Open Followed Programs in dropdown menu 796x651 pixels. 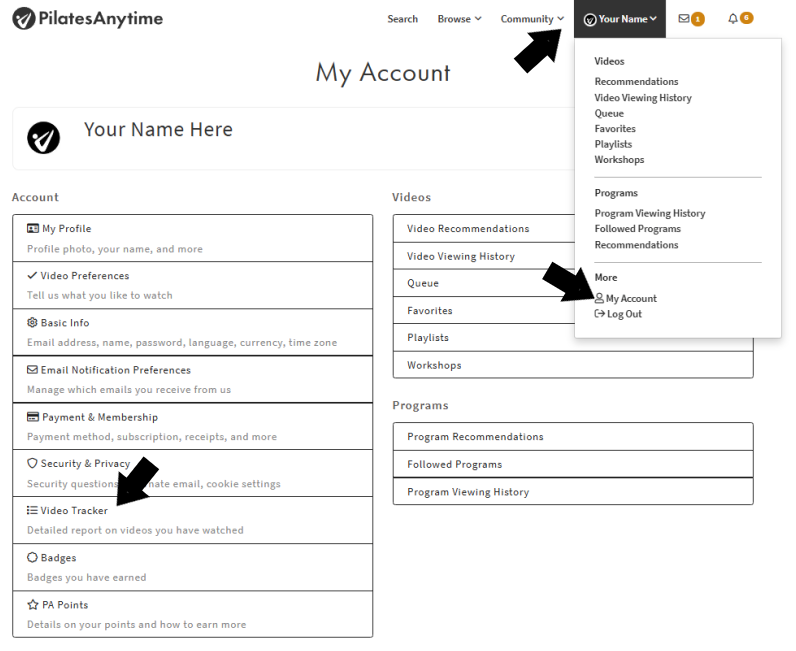(638, 229)
